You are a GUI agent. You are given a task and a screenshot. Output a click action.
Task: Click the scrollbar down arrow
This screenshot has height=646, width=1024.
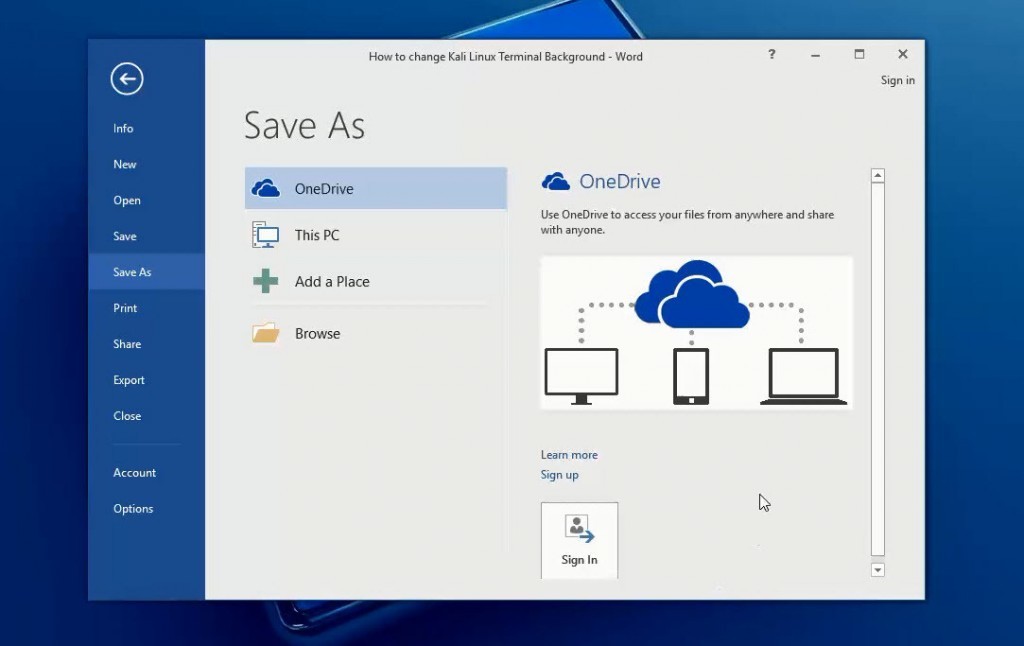pyautogui.click(x=877, y=569)
